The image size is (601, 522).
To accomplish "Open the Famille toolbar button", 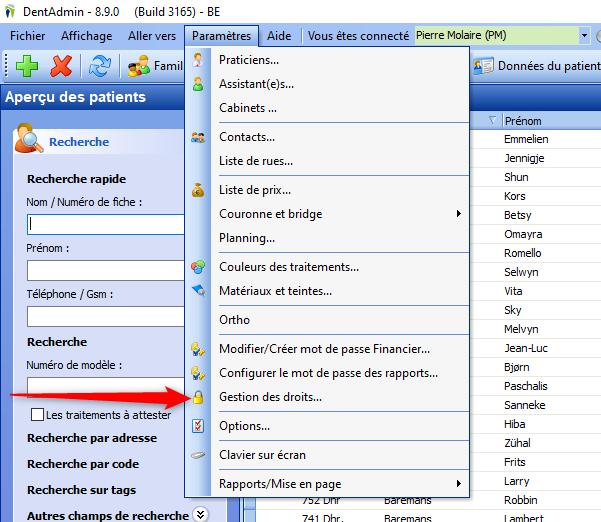I will (155, 66).
